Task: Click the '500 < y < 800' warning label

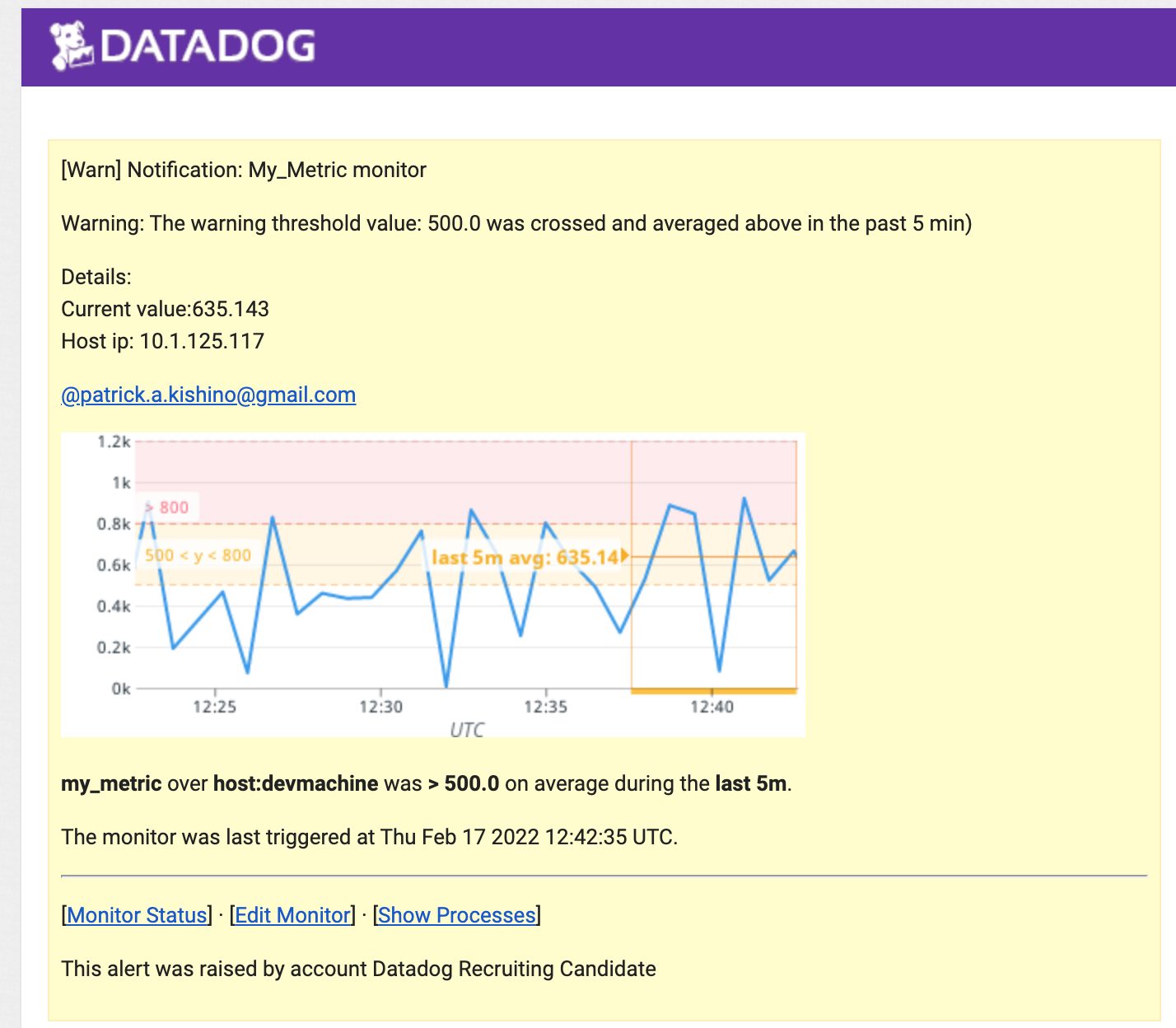Action: tap(198, 555)
